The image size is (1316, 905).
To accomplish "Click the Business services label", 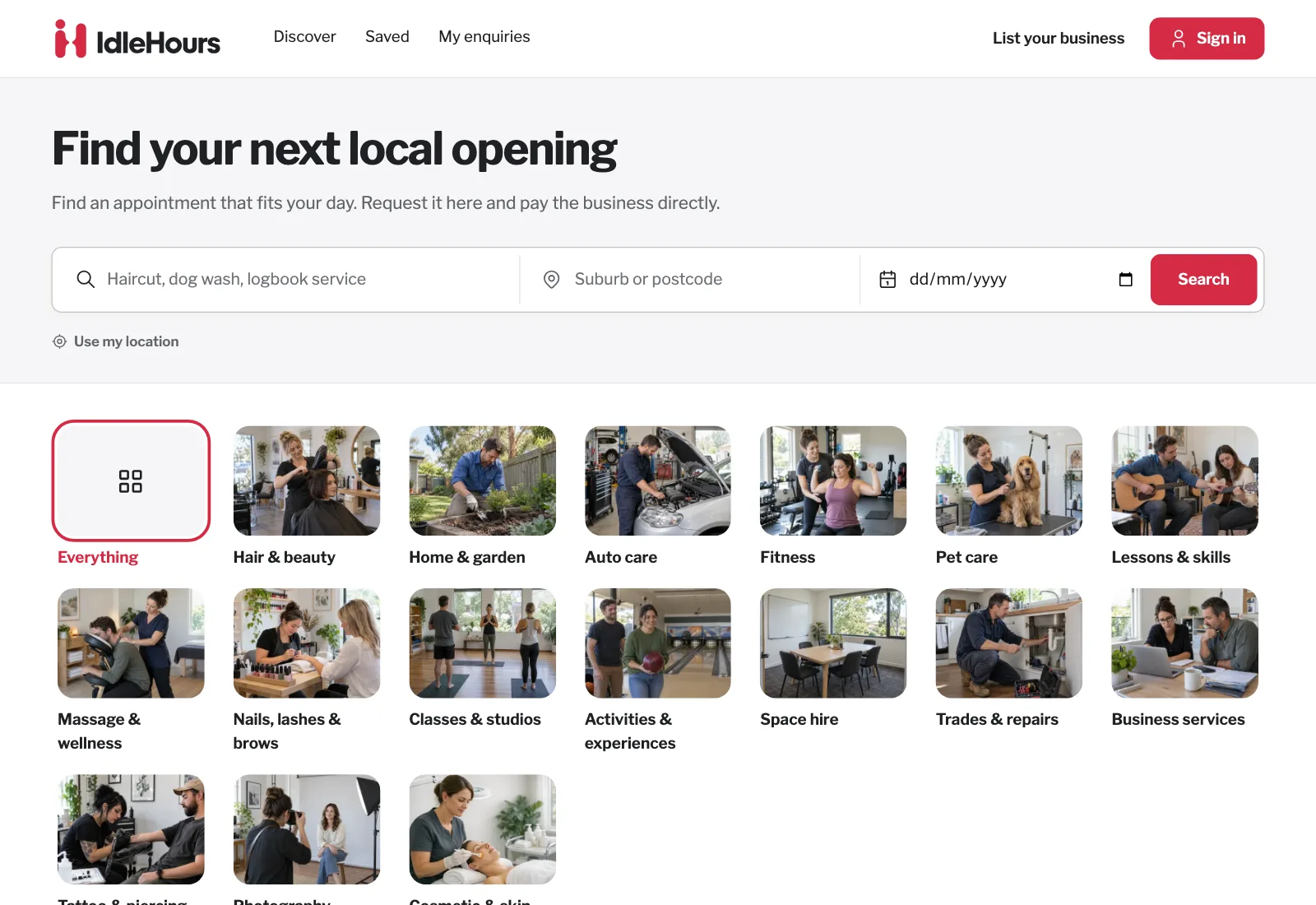I will (1178, 719).
